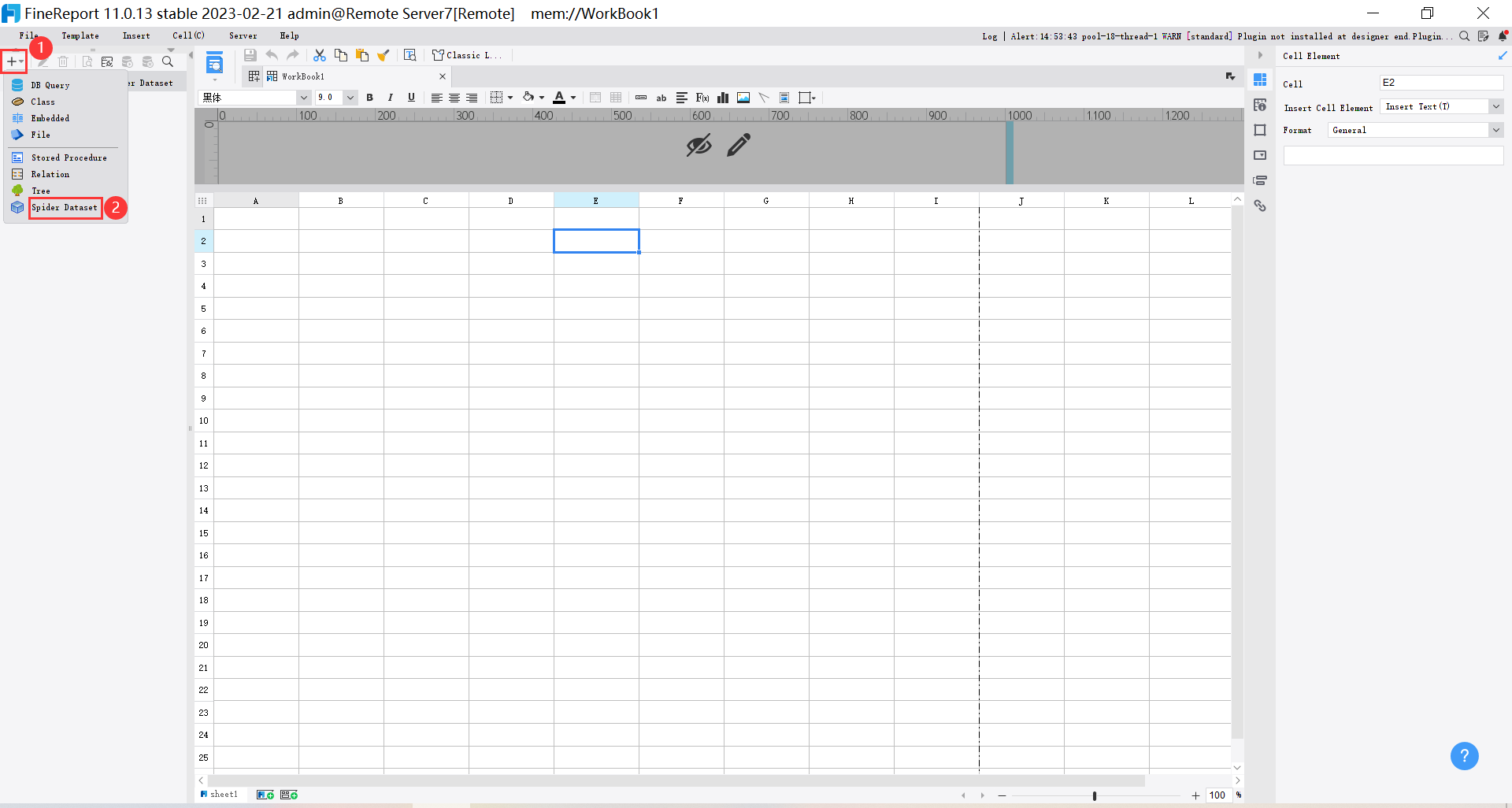The image size is (1512, 808).
Task: Select the Cut tool in toolbar
Action: (x=319, y=55)
